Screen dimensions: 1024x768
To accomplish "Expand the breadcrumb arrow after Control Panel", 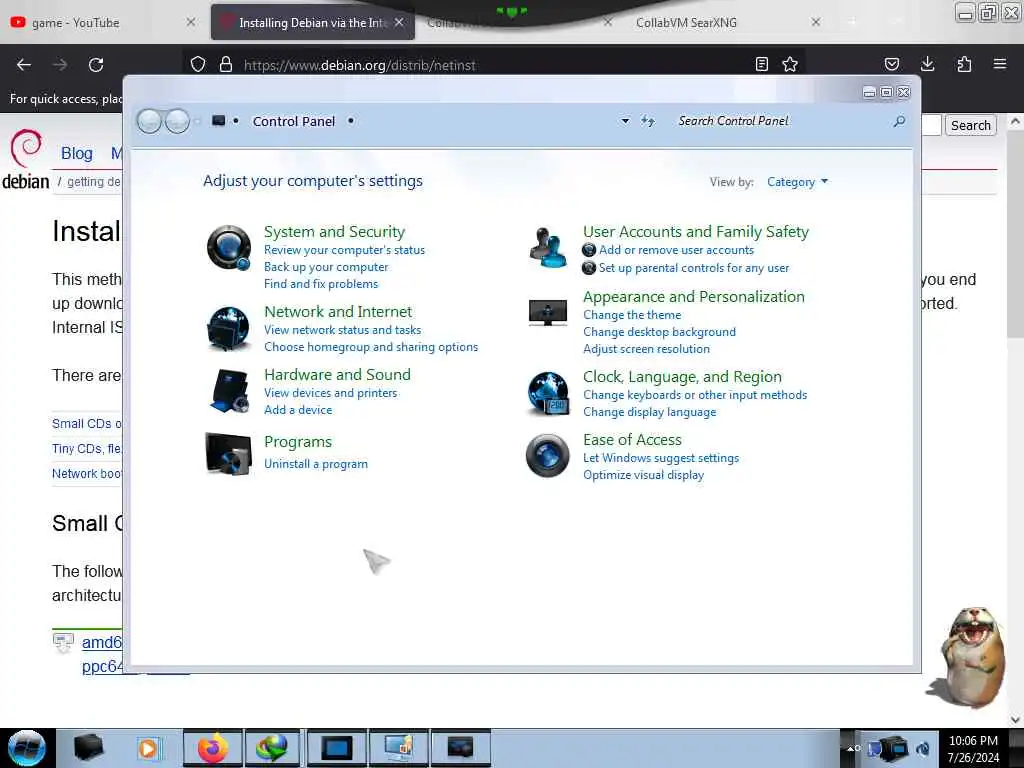I will 351,121.
